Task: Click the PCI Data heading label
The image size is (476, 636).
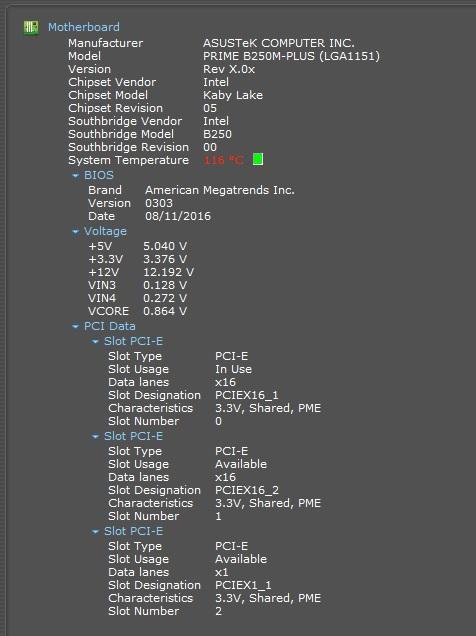Action: (x=109, y=326)
